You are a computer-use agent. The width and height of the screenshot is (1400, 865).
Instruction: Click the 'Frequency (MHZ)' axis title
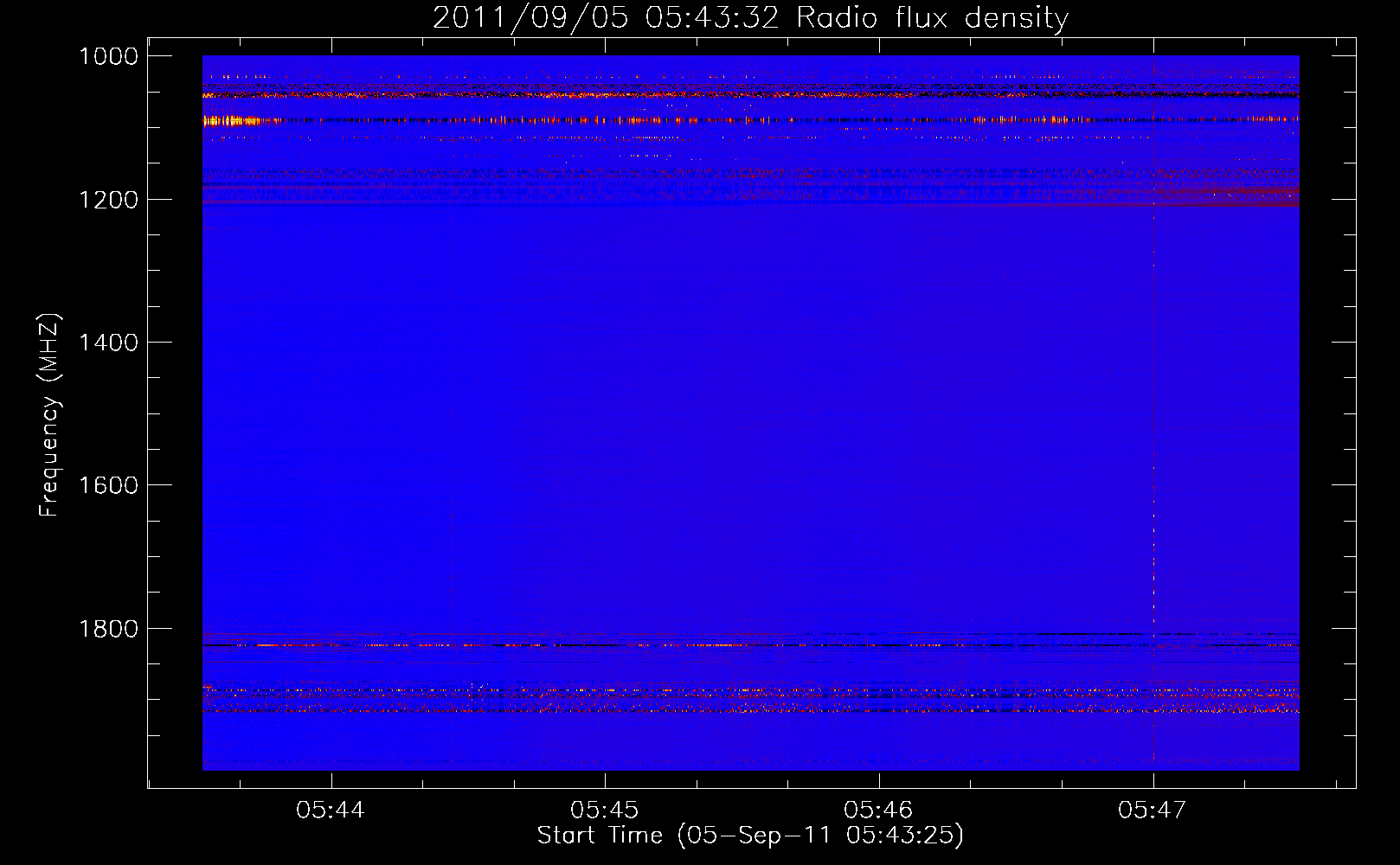tap(49, 415)
